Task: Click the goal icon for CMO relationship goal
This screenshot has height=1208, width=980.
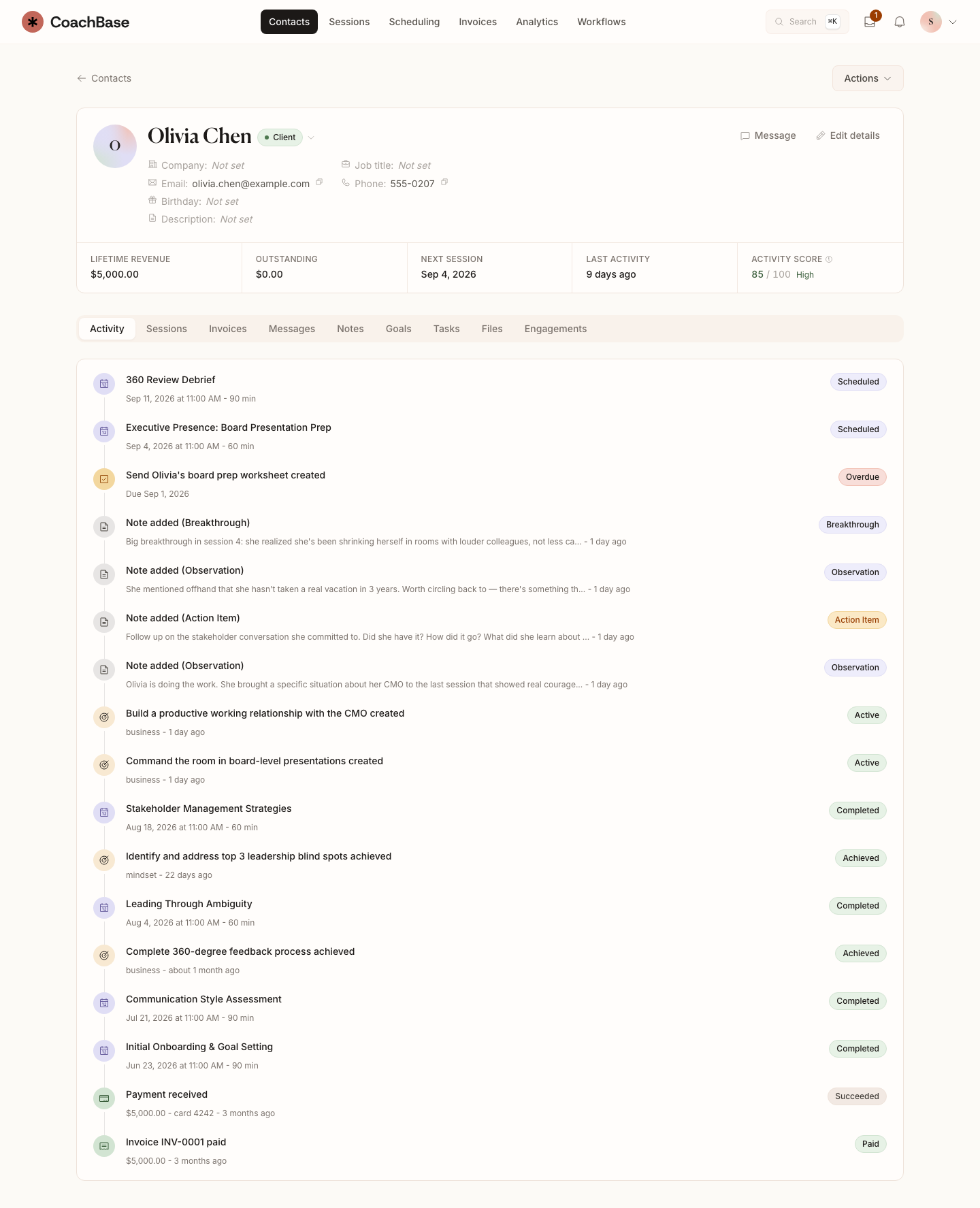Action: tap(104, 717)
